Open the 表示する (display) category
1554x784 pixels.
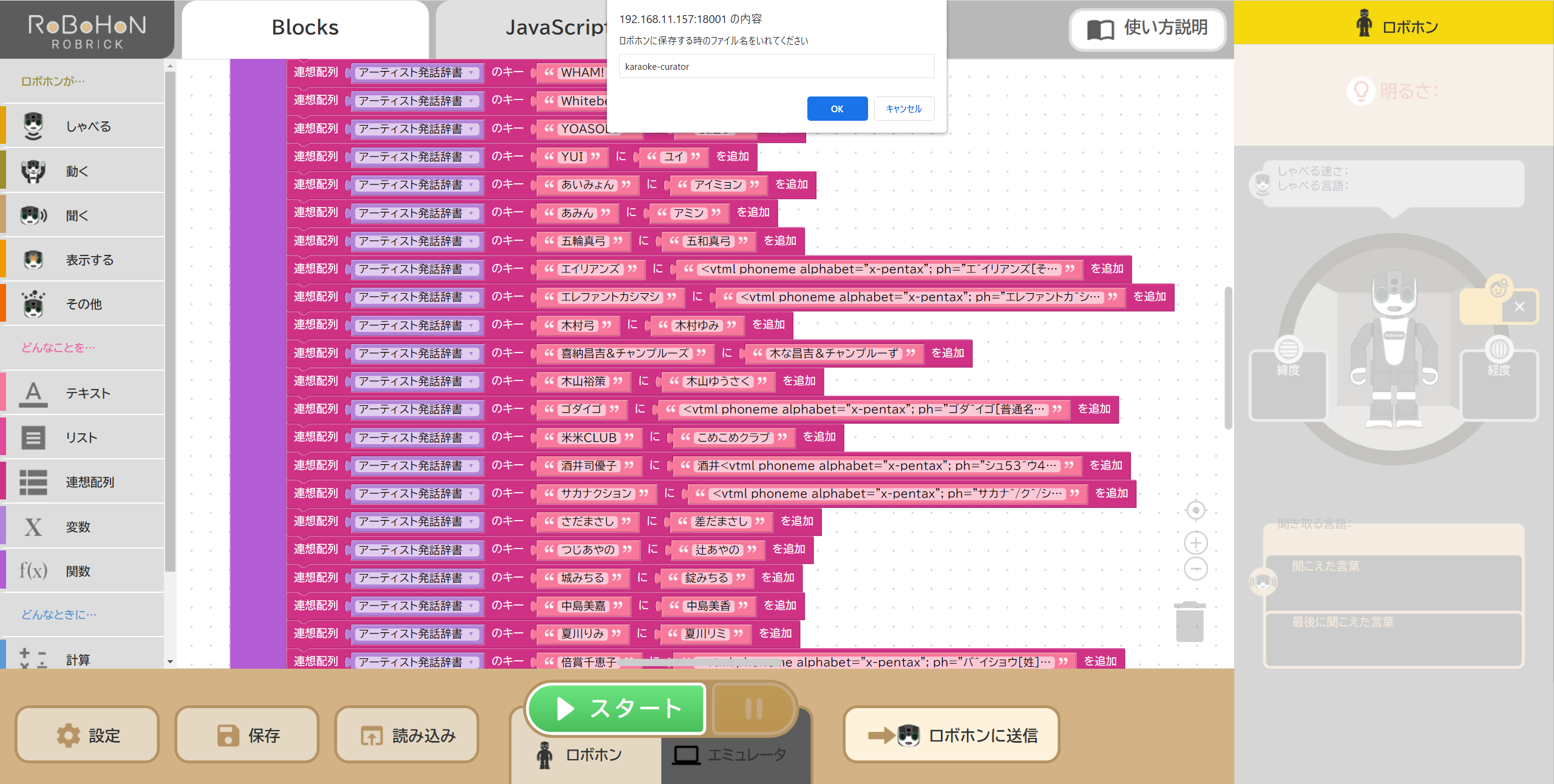pyautogui.click(x=33, y=259)
